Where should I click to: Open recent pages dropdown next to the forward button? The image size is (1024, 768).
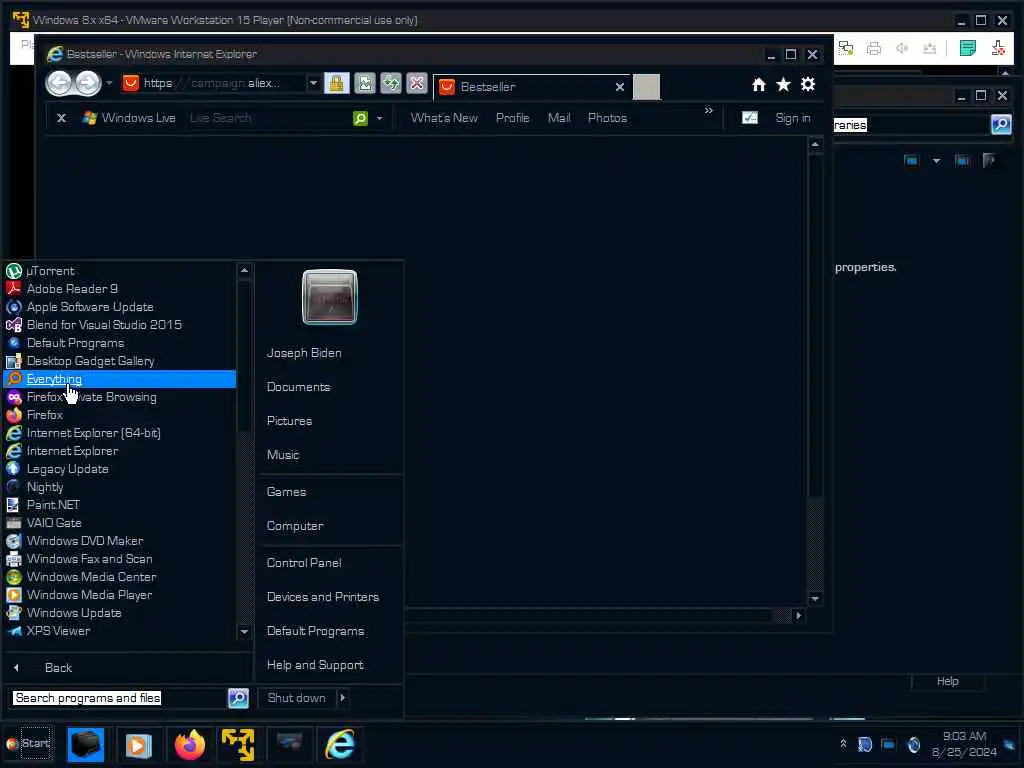109,83
